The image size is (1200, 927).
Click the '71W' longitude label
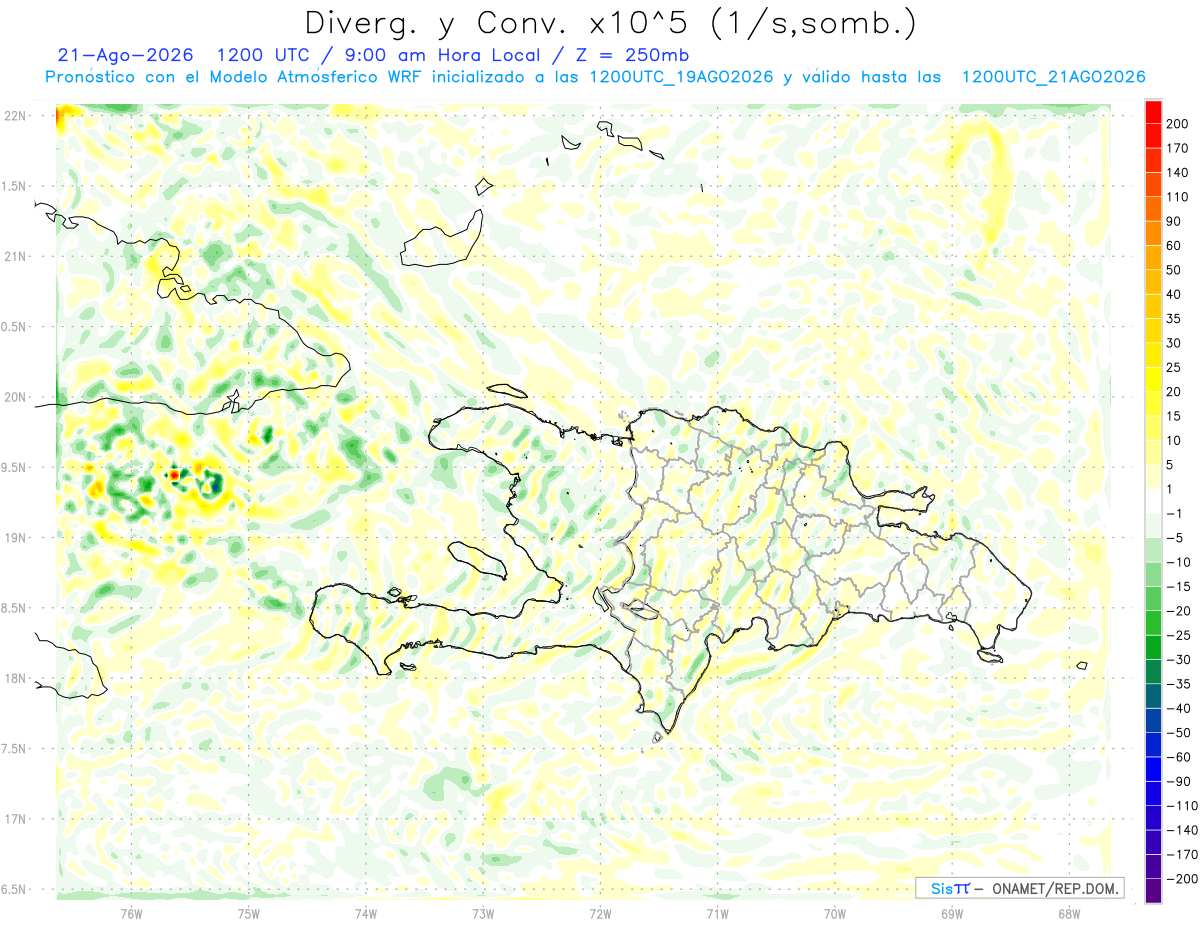point(717,914)
